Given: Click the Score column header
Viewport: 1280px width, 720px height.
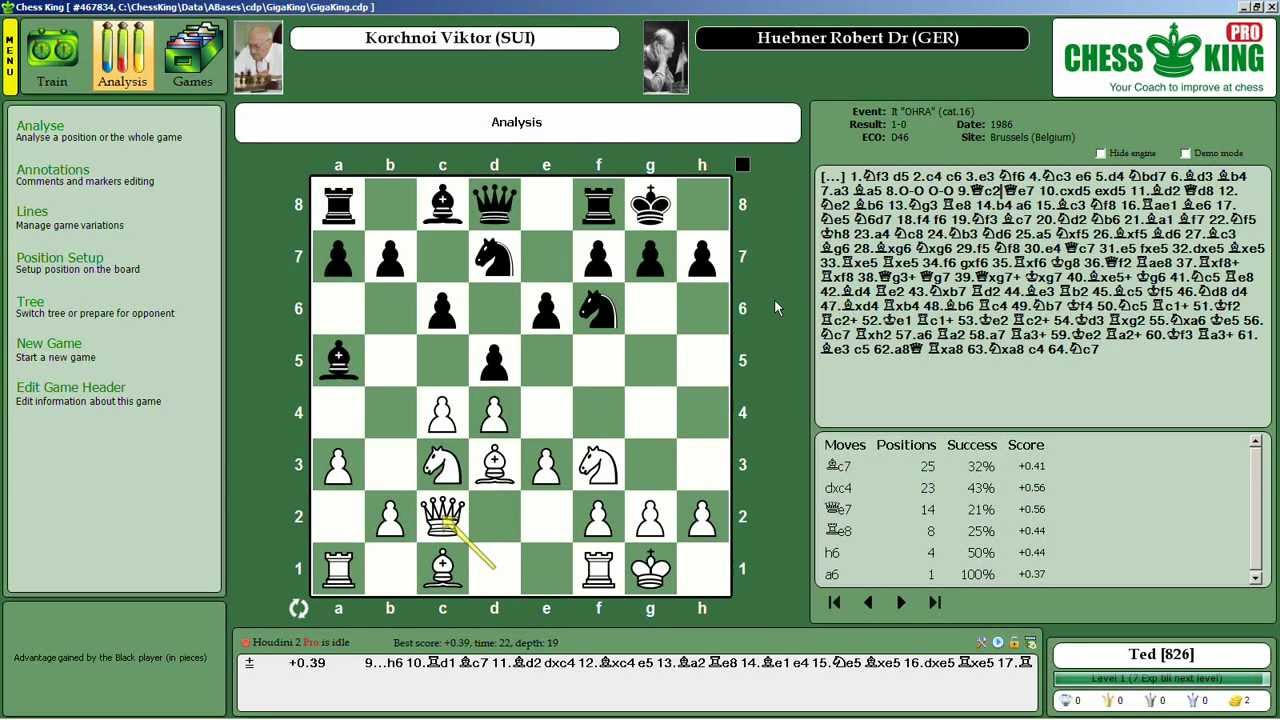Looking at the screenshot, I should [x=1026, y=445].
